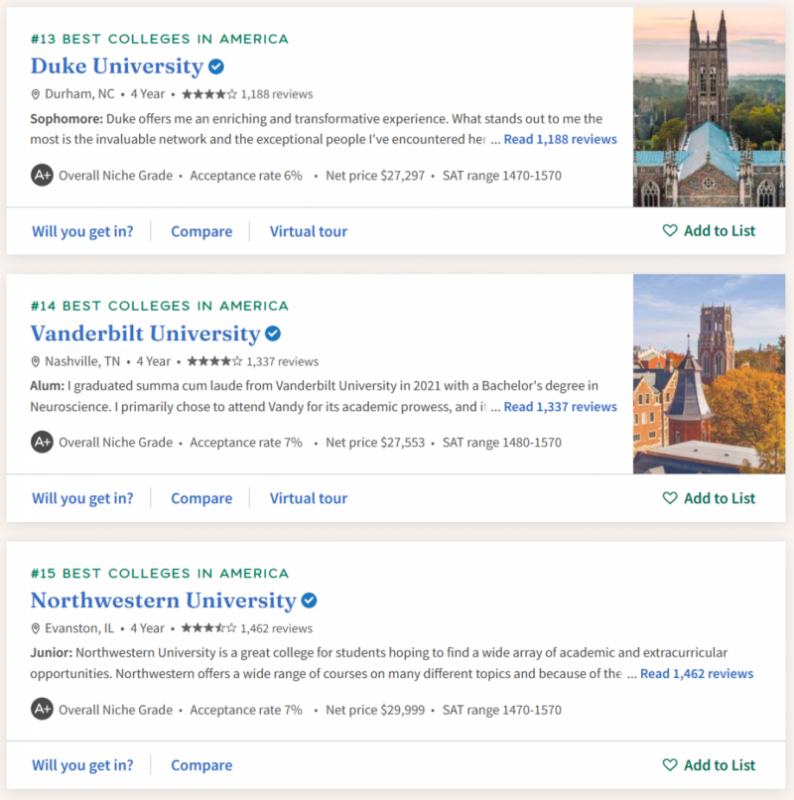Click Northwestern's verified checkmark badge

click(309, 601)
